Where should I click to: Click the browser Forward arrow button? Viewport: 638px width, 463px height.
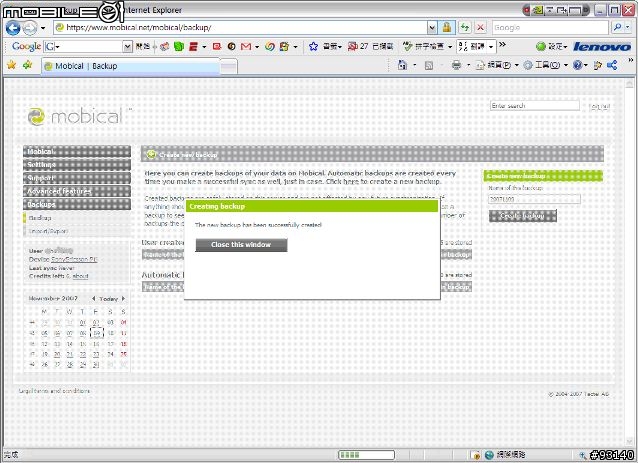tap(29, 28)
